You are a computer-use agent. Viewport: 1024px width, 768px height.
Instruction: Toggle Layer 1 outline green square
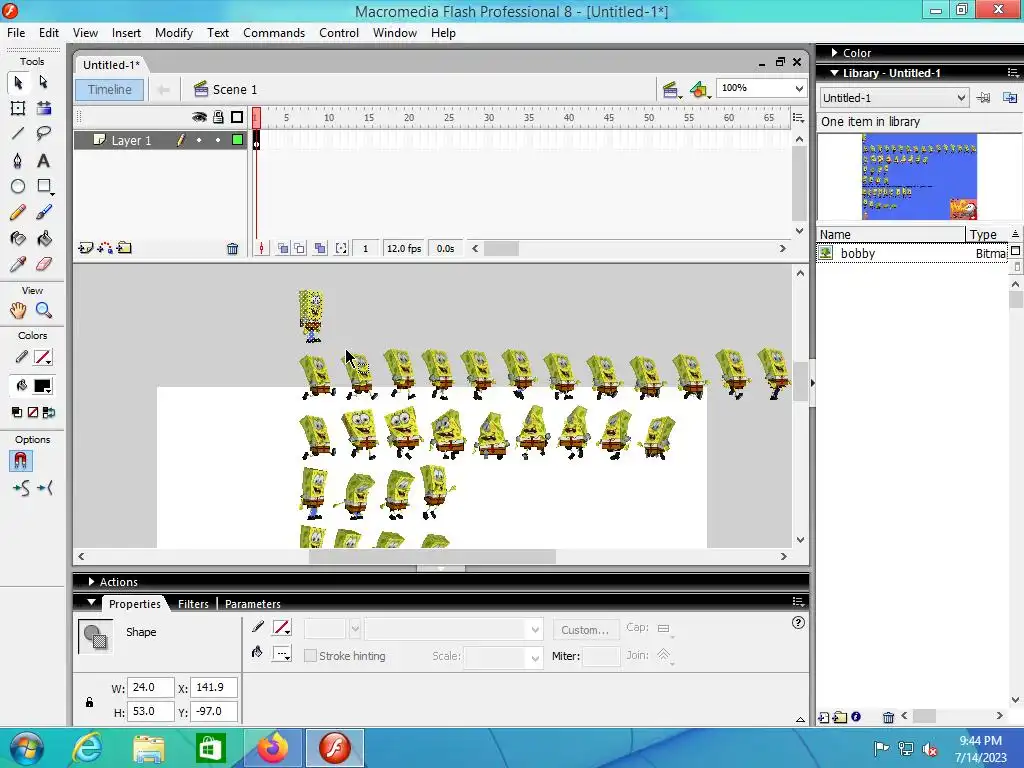pos(238,140)
